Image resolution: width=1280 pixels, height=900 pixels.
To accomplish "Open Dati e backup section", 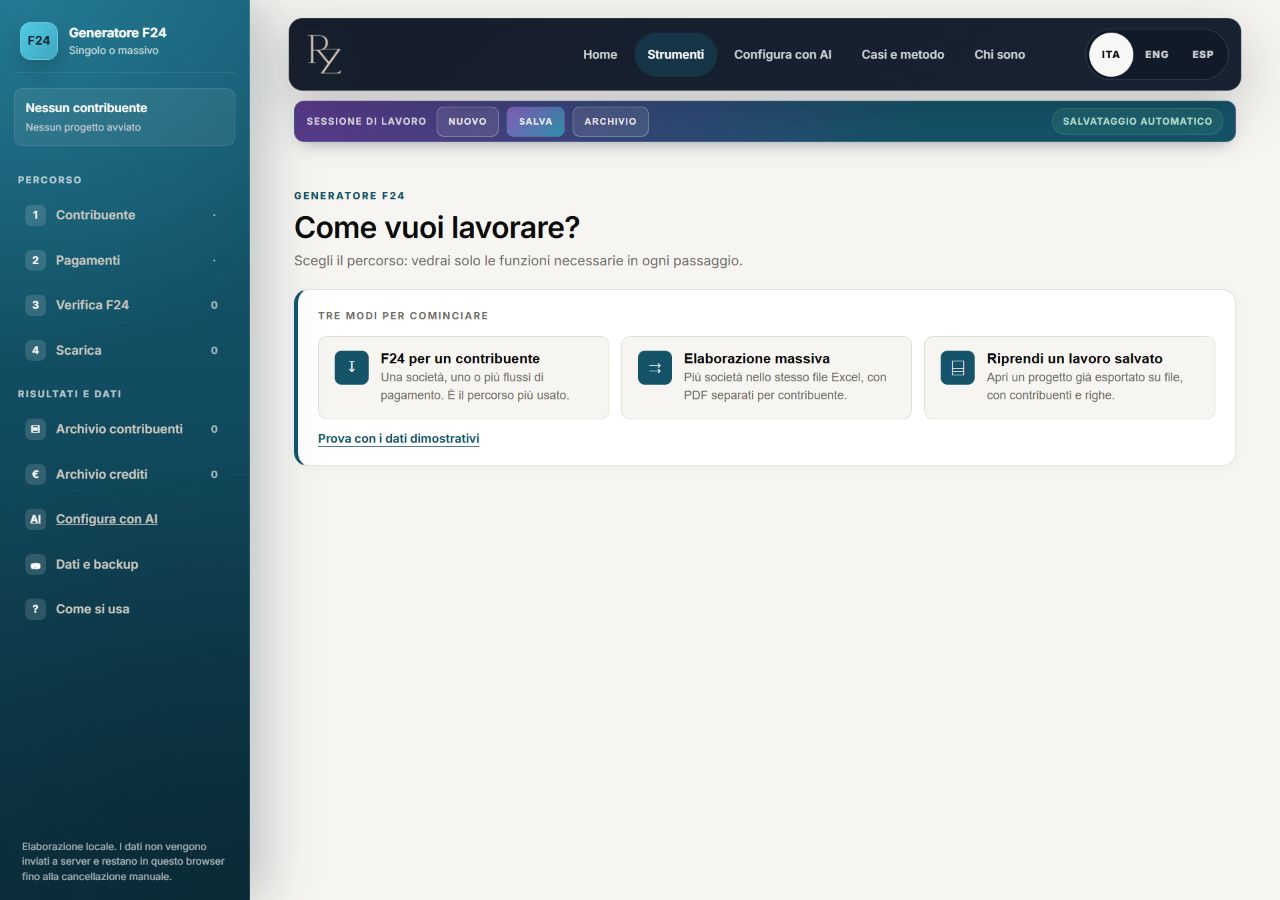I will [125, 564].
